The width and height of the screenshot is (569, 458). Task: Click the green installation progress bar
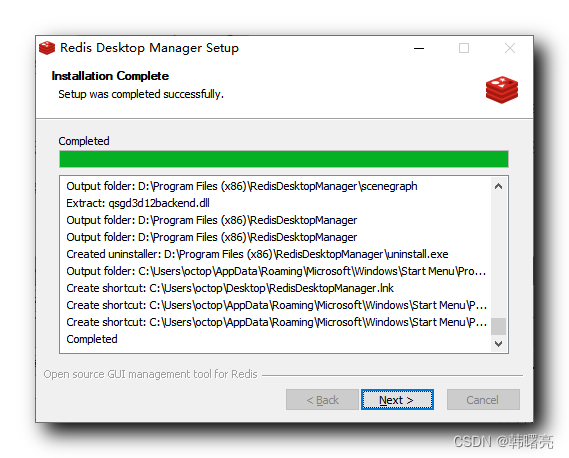click(x=284, y=159)
